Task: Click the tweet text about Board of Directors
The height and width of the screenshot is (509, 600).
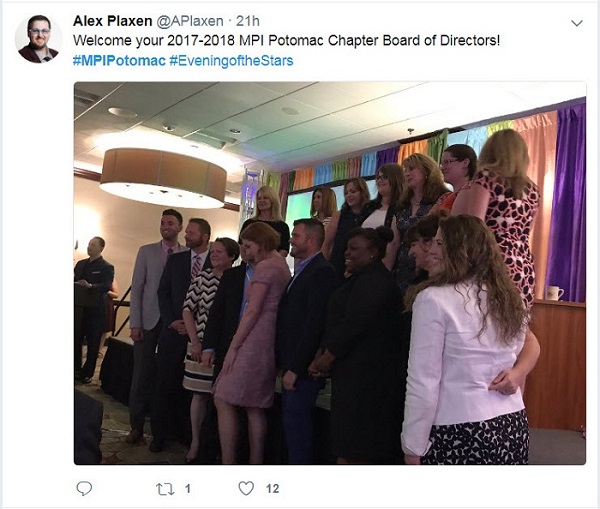Action: click(286, 41)
